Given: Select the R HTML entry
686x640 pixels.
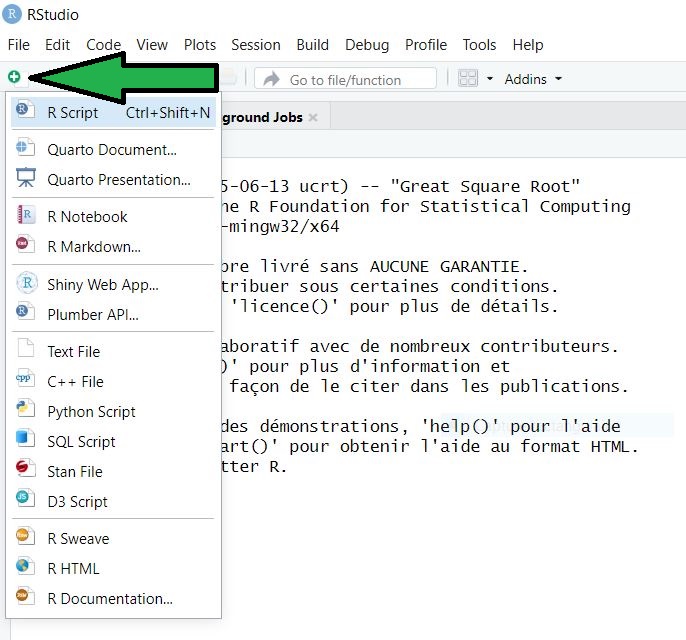Looking at the screenshot, I should click(113, 568).
